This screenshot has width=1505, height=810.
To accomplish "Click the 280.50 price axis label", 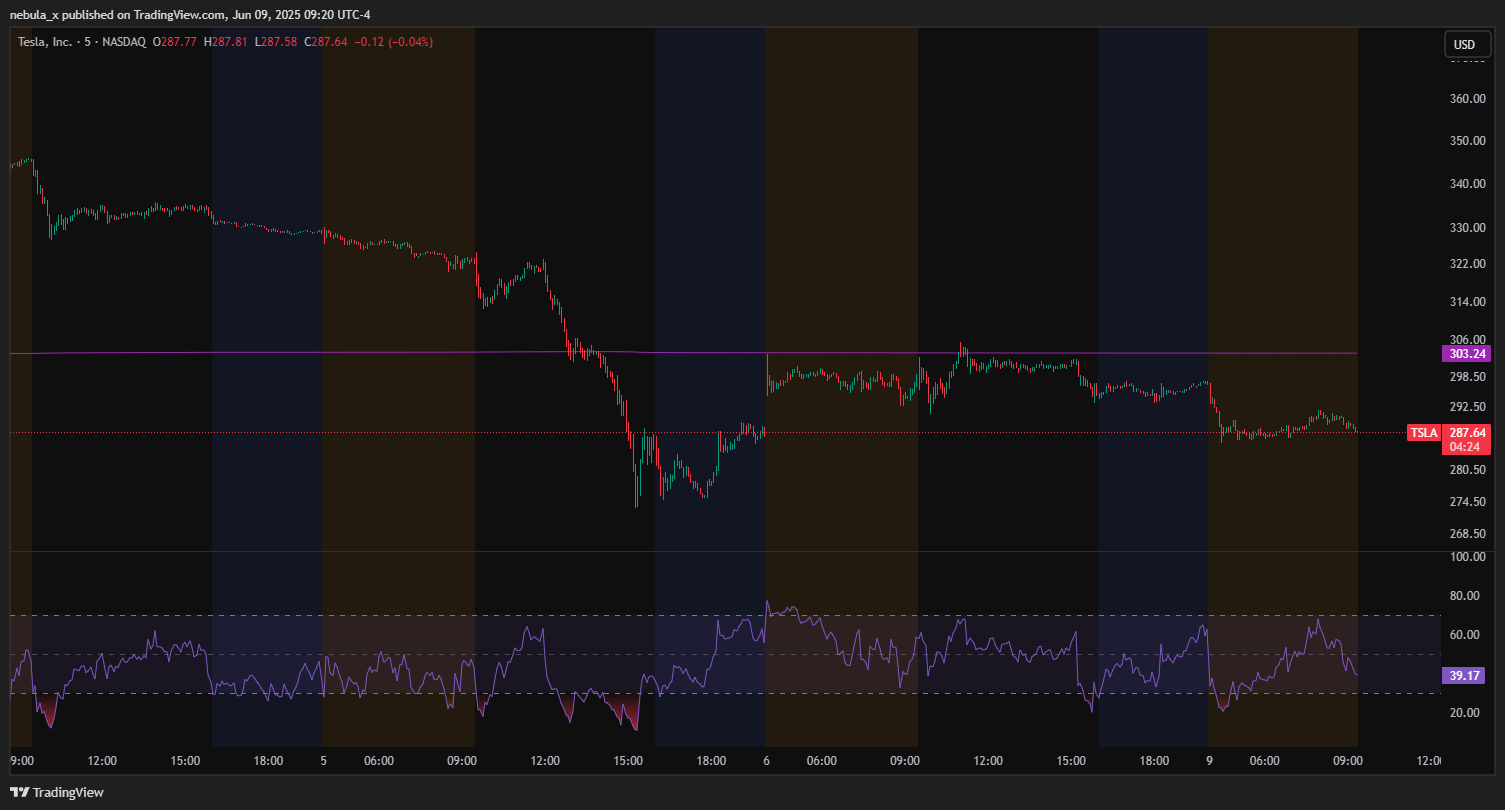I will 1466,470.
